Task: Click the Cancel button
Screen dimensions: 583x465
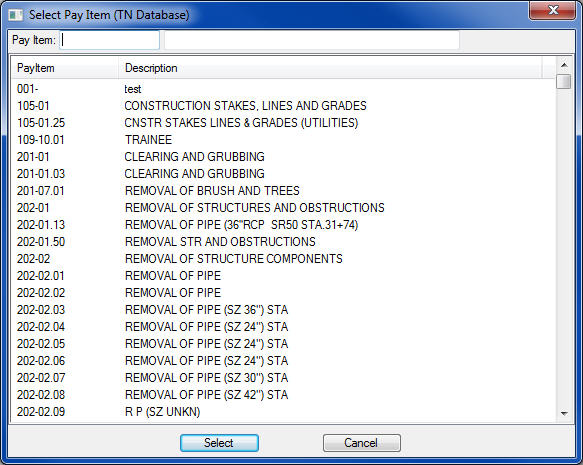Action: (361, 443)
